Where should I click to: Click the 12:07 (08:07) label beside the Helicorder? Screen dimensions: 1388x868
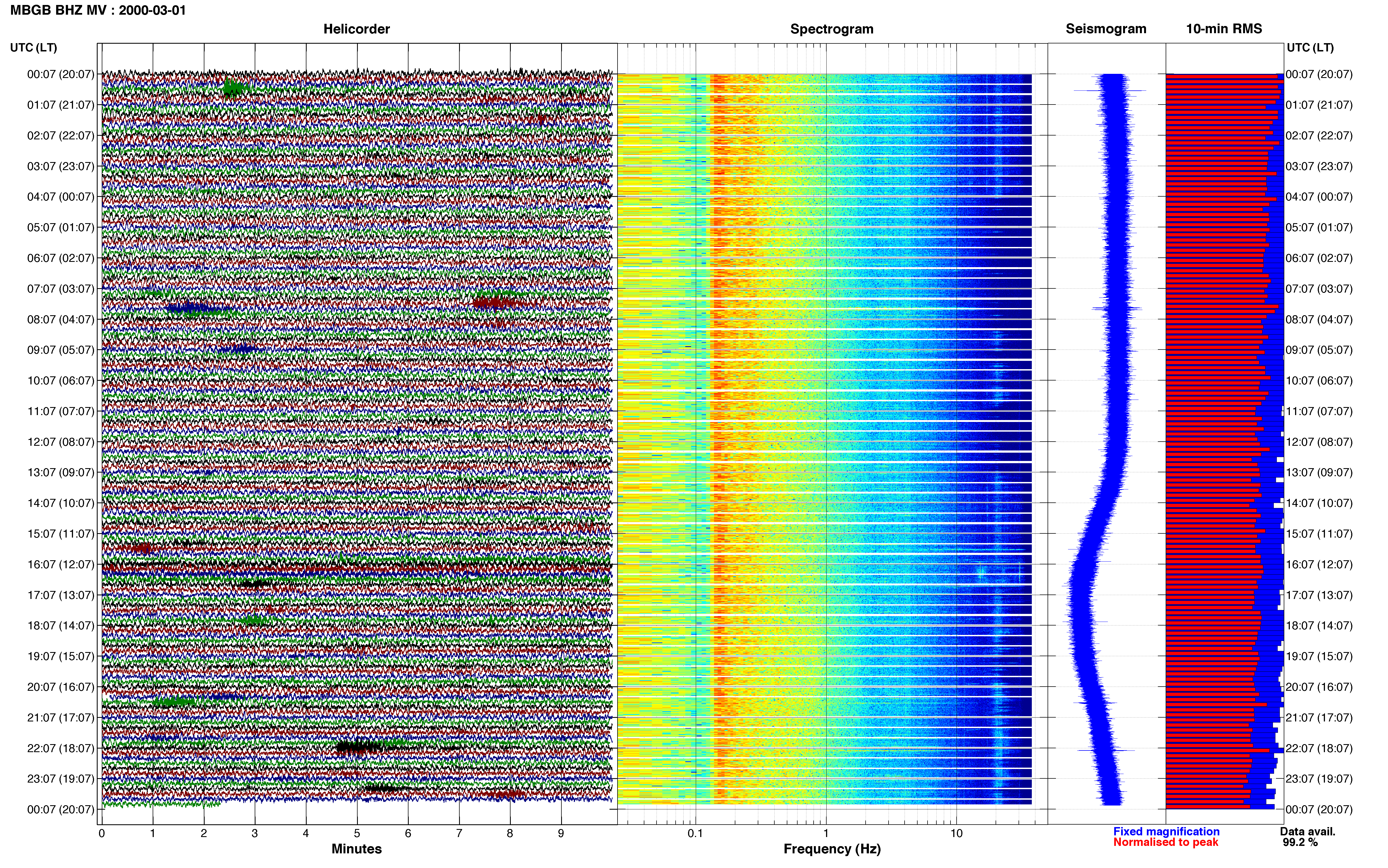(x=60, y=442)
